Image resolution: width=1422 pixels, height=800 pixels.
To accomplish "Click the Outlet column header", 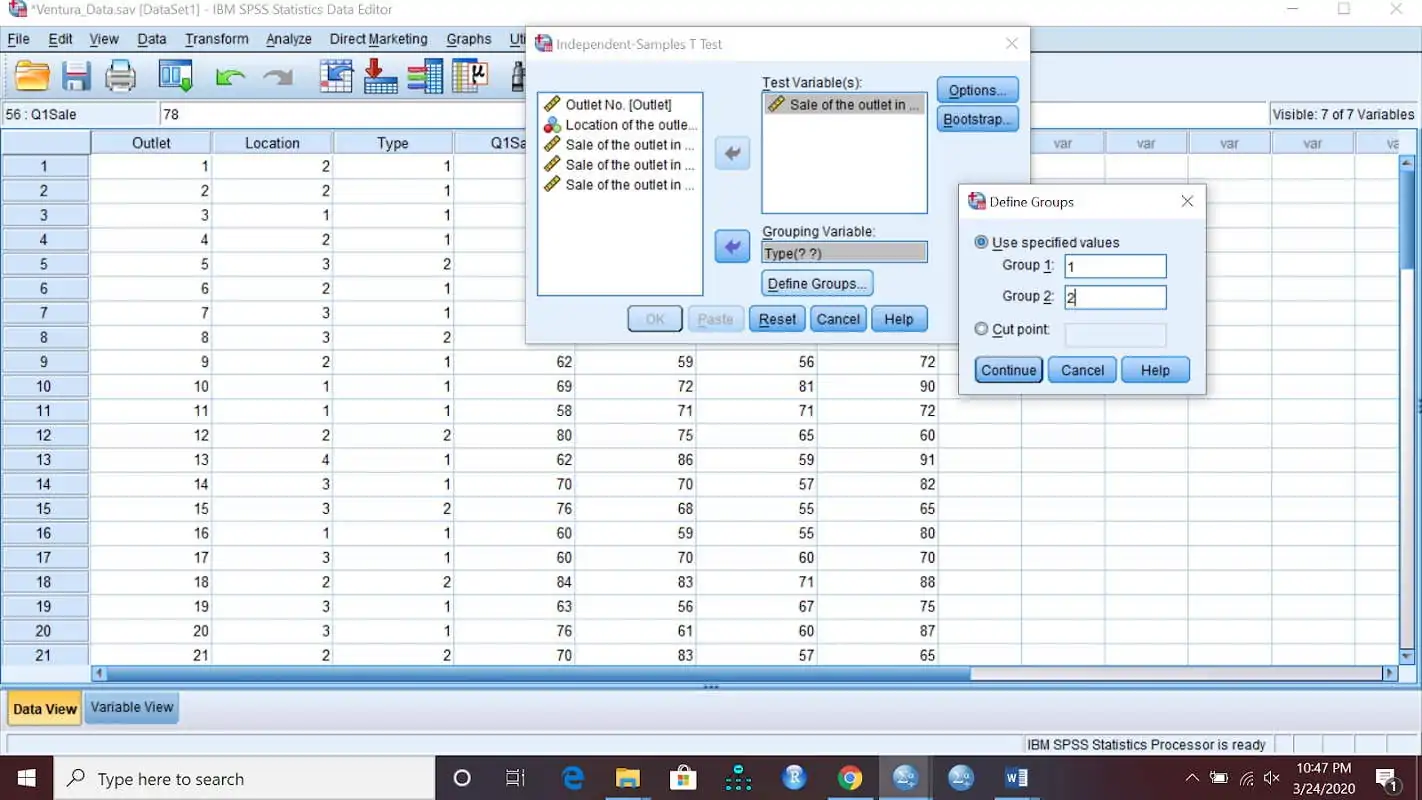I will [151, 143].
